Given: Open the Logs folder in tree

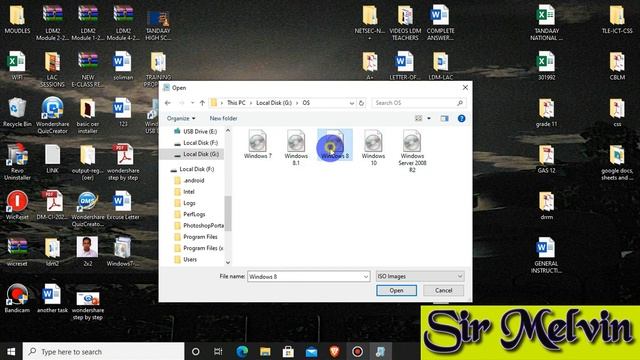Looking at the screenshot, I should tap(185, 203).
